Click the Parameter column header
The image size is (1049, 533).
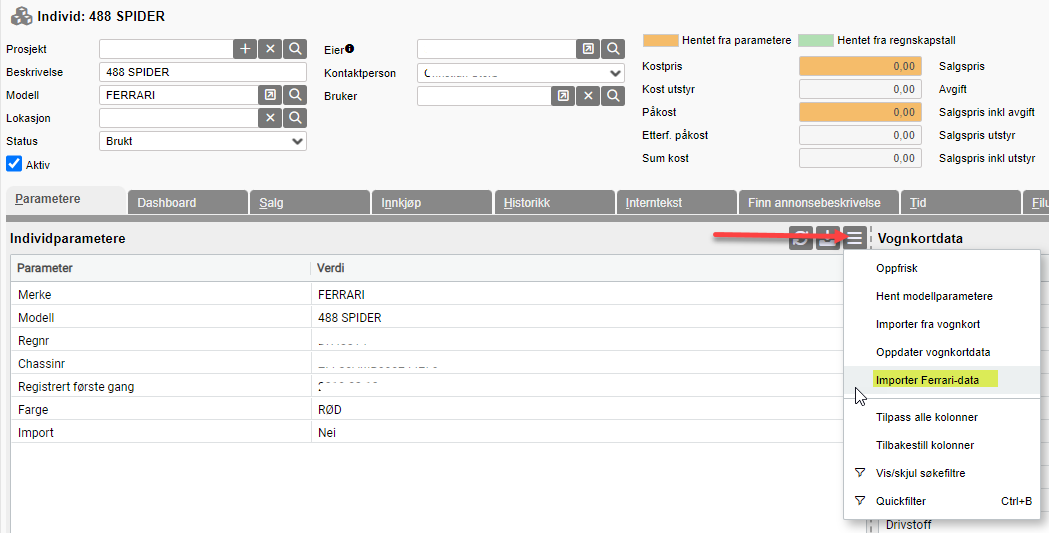coord(160,268)
